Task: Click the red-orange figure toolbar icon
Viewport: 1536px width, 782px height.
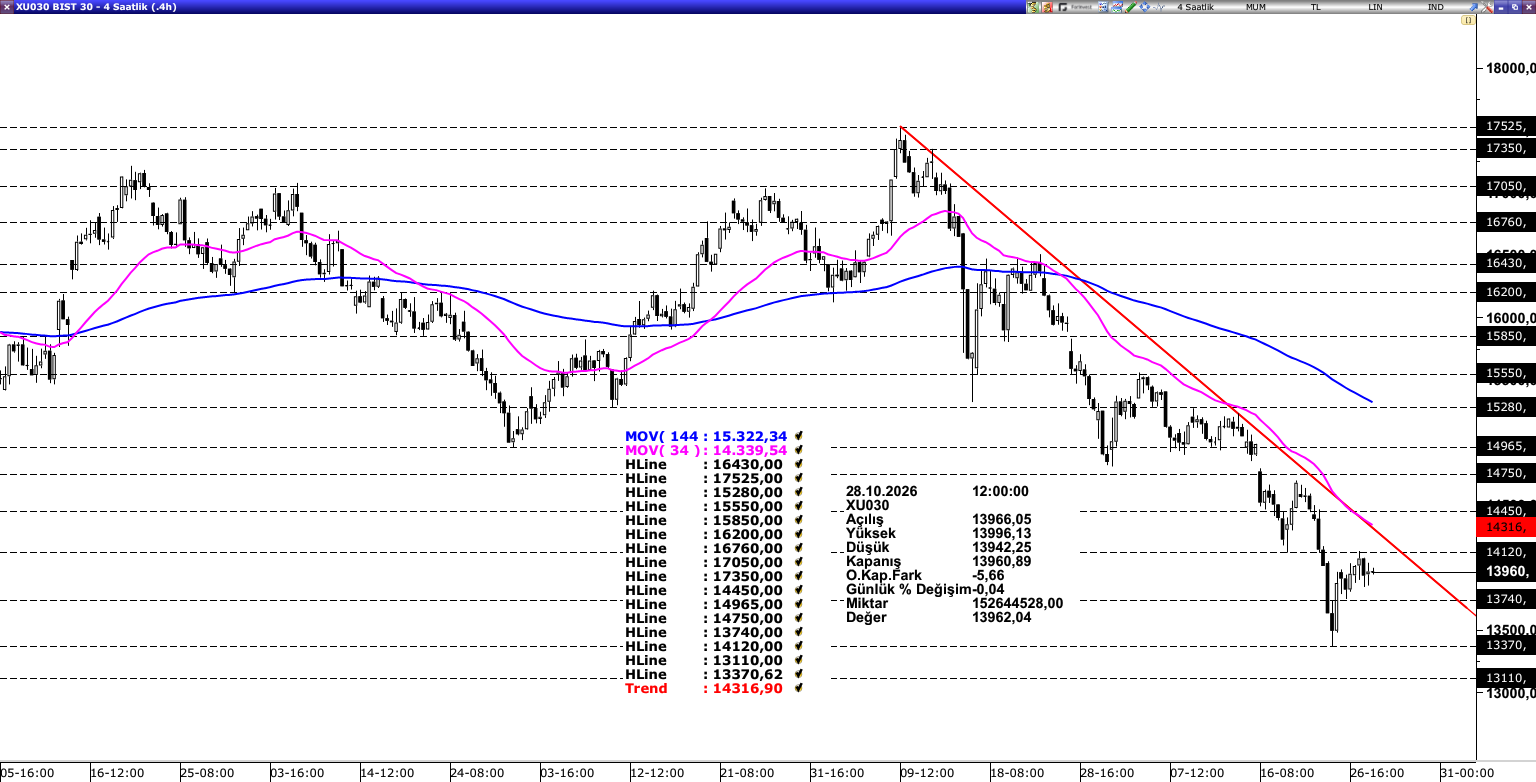Action: [1047, 7]
